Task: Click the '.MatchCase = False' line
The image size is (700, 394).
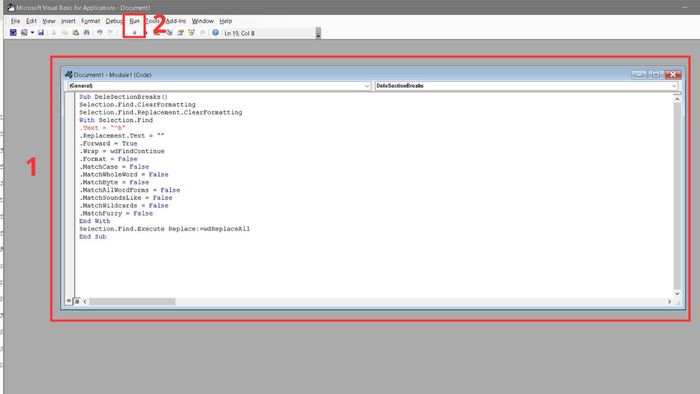Action: pyautogui.click(x=114, y=166)
